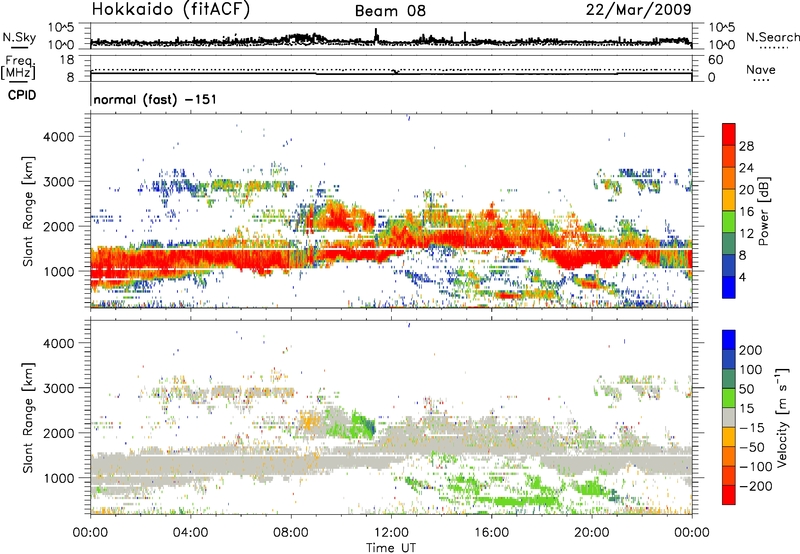Viewport: 800px width, 554px height.
Task: Pick the bright green segment of Velocity colorbar
Action: tap(729, 398)
